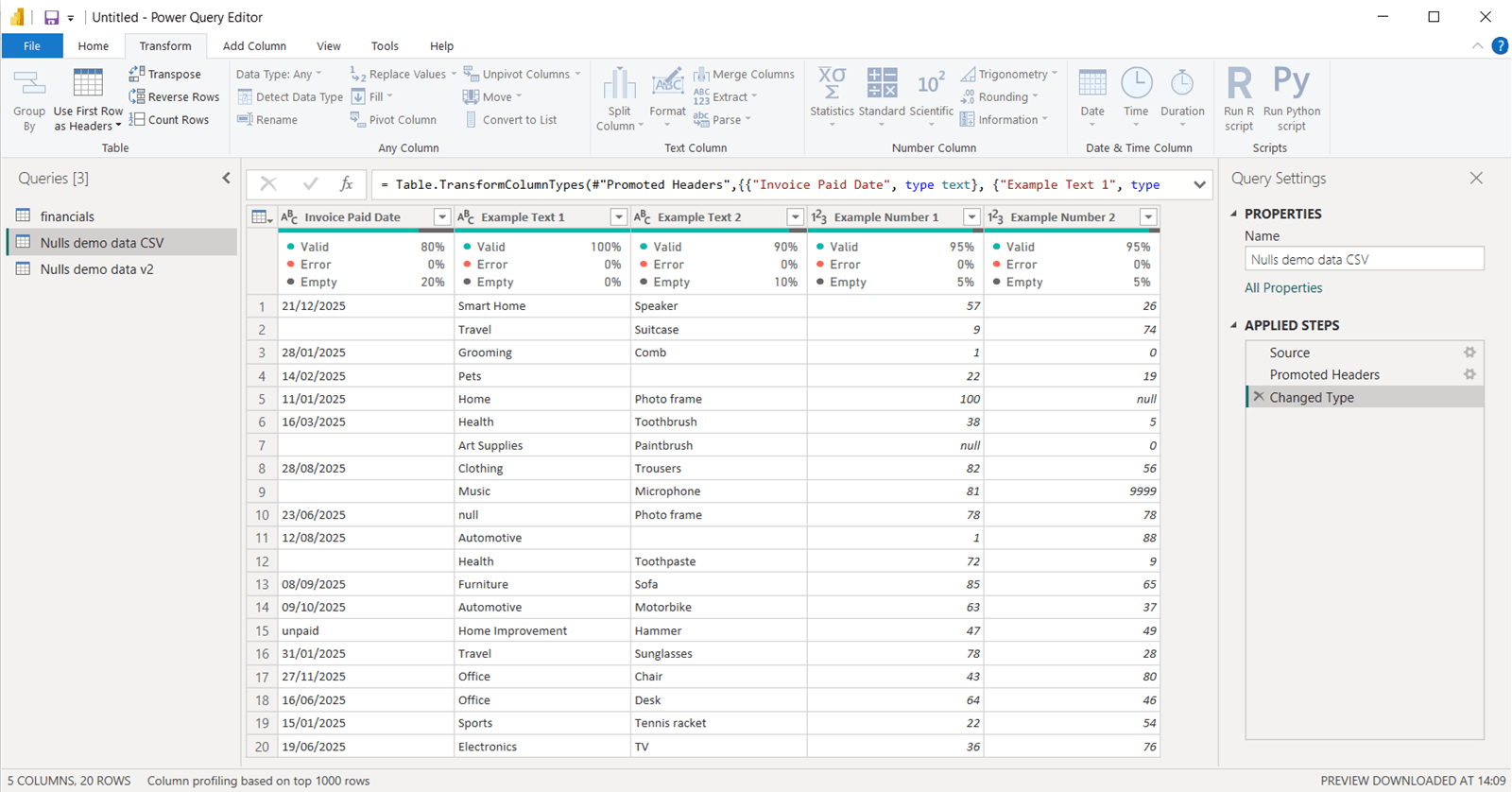Click Run R script

1239,97
